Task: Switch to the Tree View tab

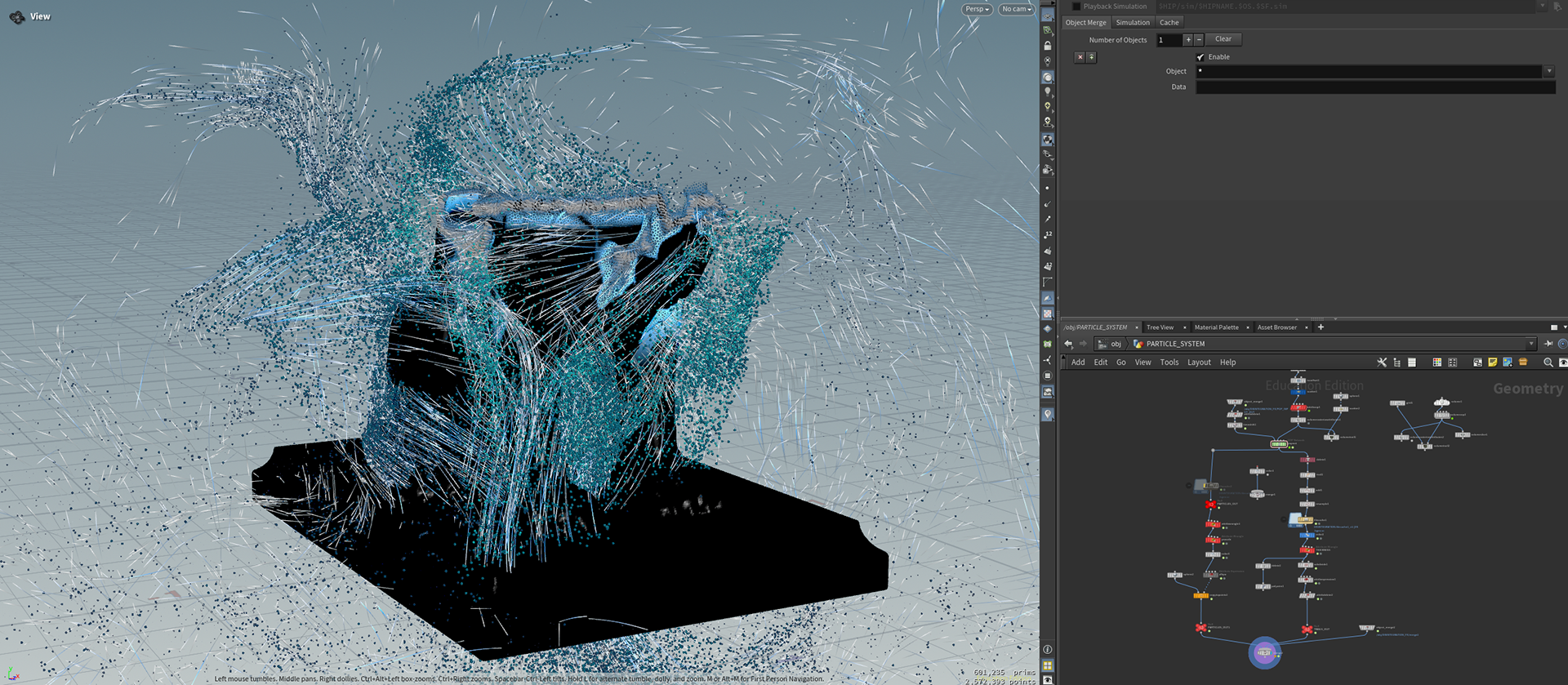Action: (x=1160, y=327)
